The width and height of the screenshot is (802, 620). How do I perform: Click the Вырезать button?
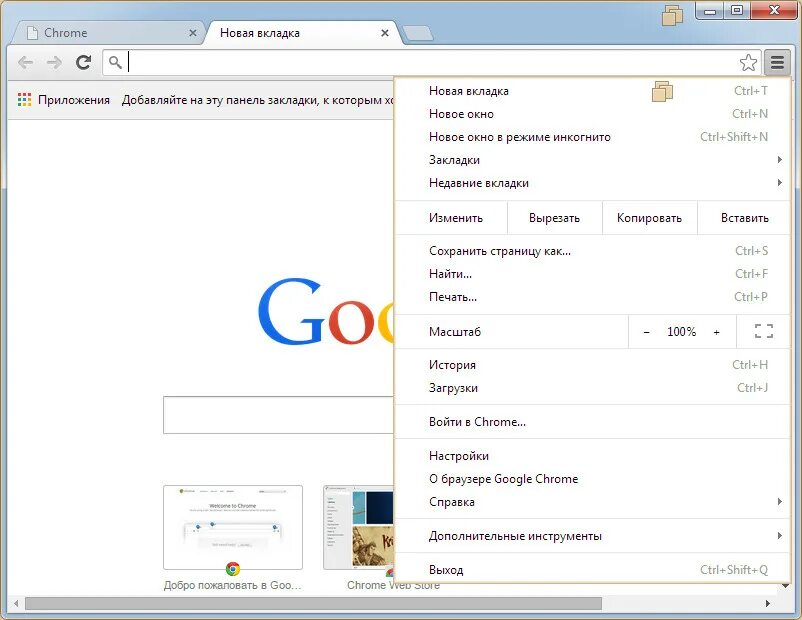click(x=554, y=218)
